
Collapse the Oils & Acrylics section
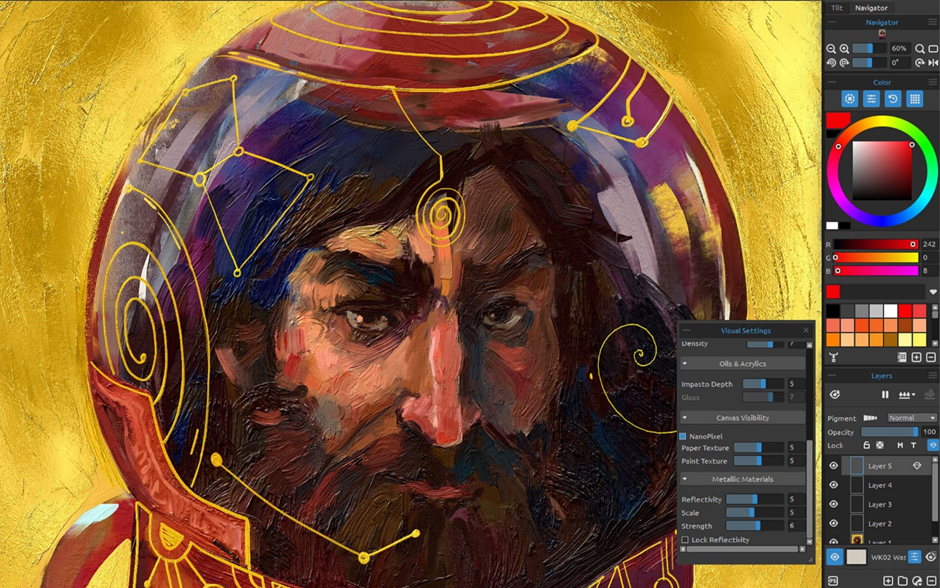coord(685,364)
